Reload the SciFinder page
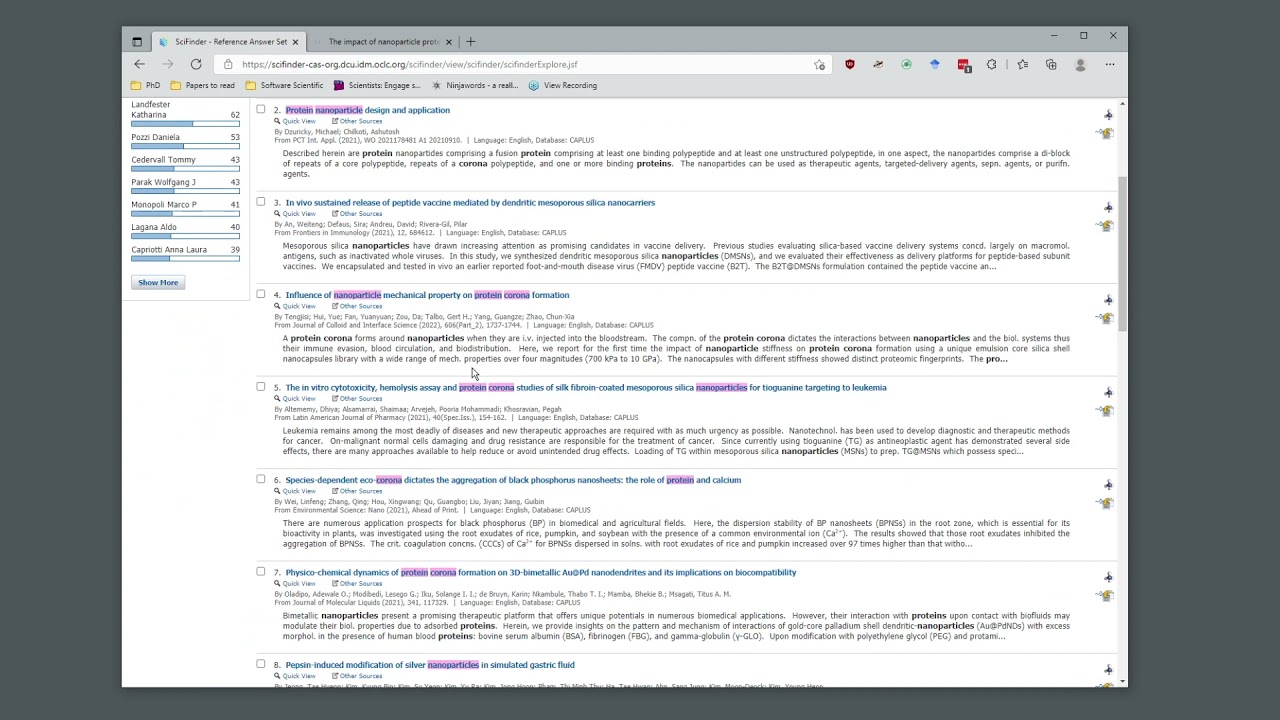1280x720 pixels. pyautogui.click(x=196, y=64)
